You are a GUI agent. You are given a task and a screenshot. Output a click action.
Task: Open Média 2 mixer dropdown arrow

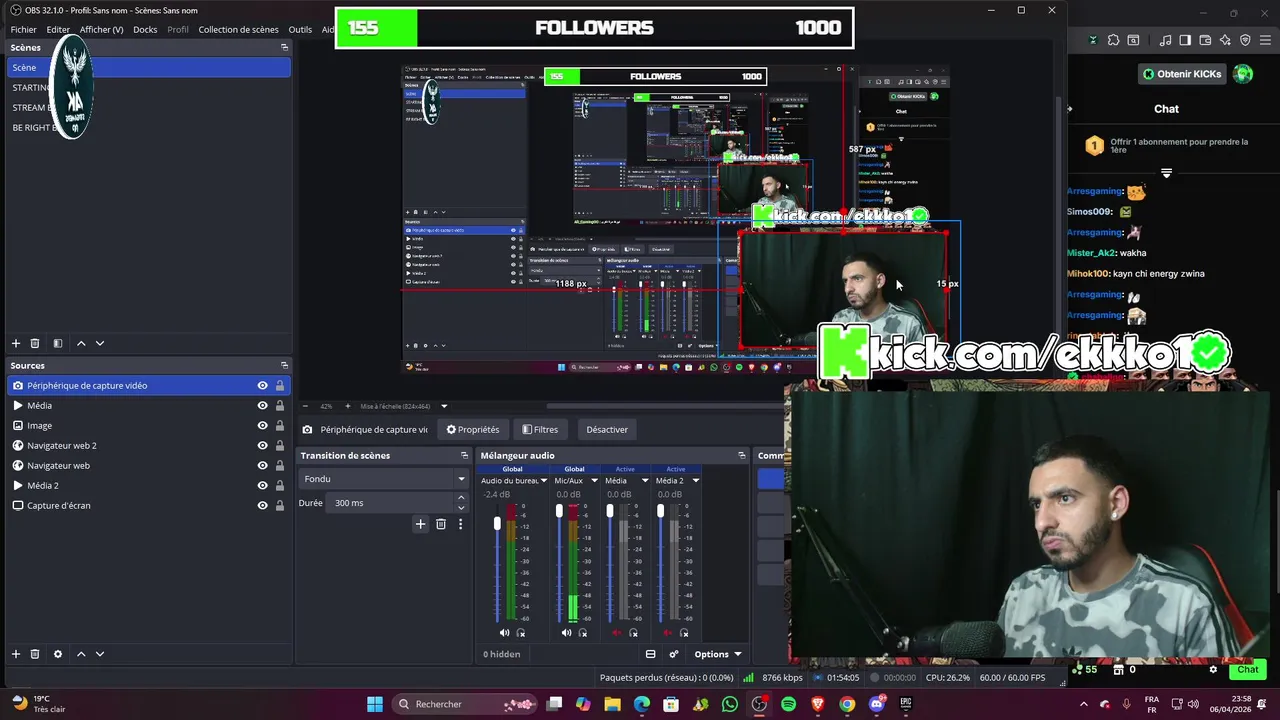pyautogui.click(x=695, y=481)
